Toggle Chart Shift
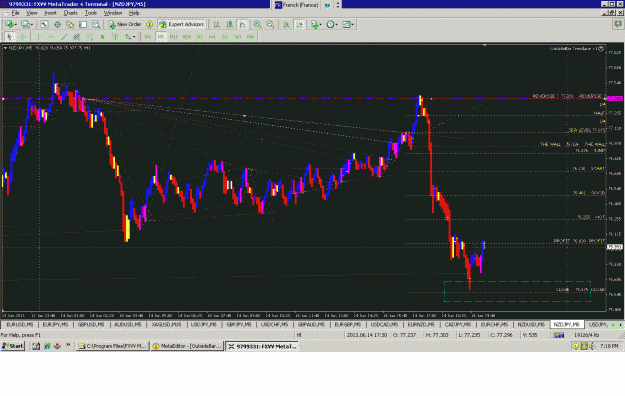625x396 pixels. pos(300,24)
